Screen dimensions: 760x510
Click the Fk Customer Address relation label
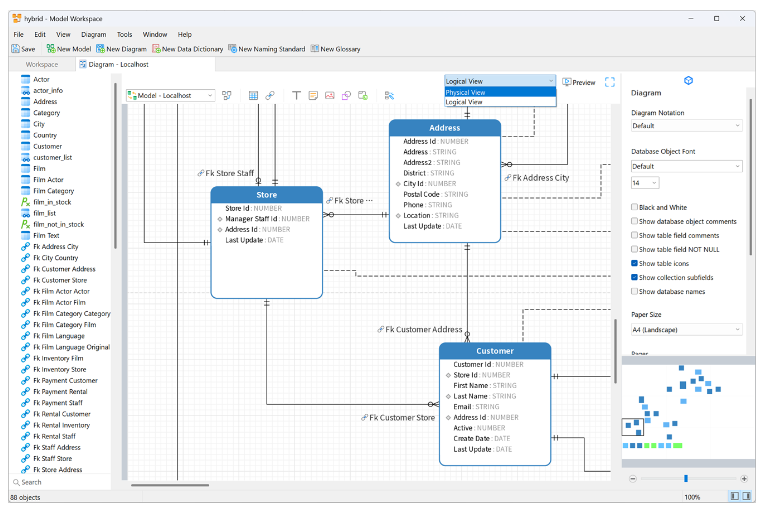(x=420, y=330)
